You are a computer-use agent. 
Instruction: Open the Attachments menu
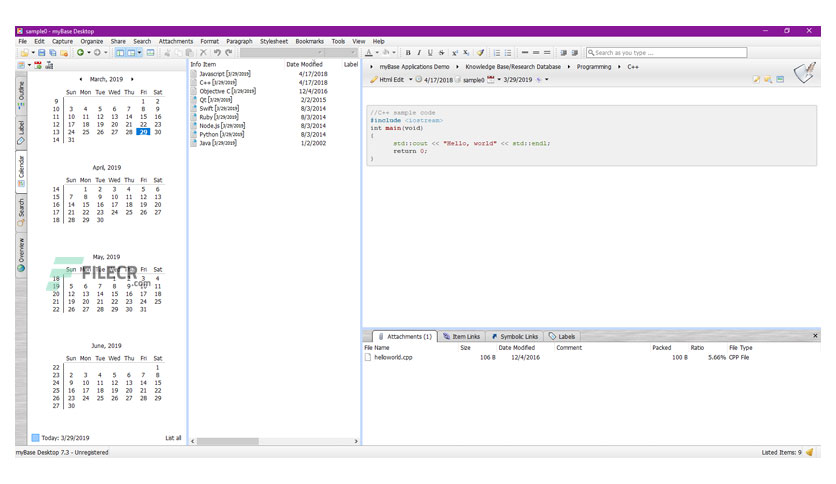point(176,41)
